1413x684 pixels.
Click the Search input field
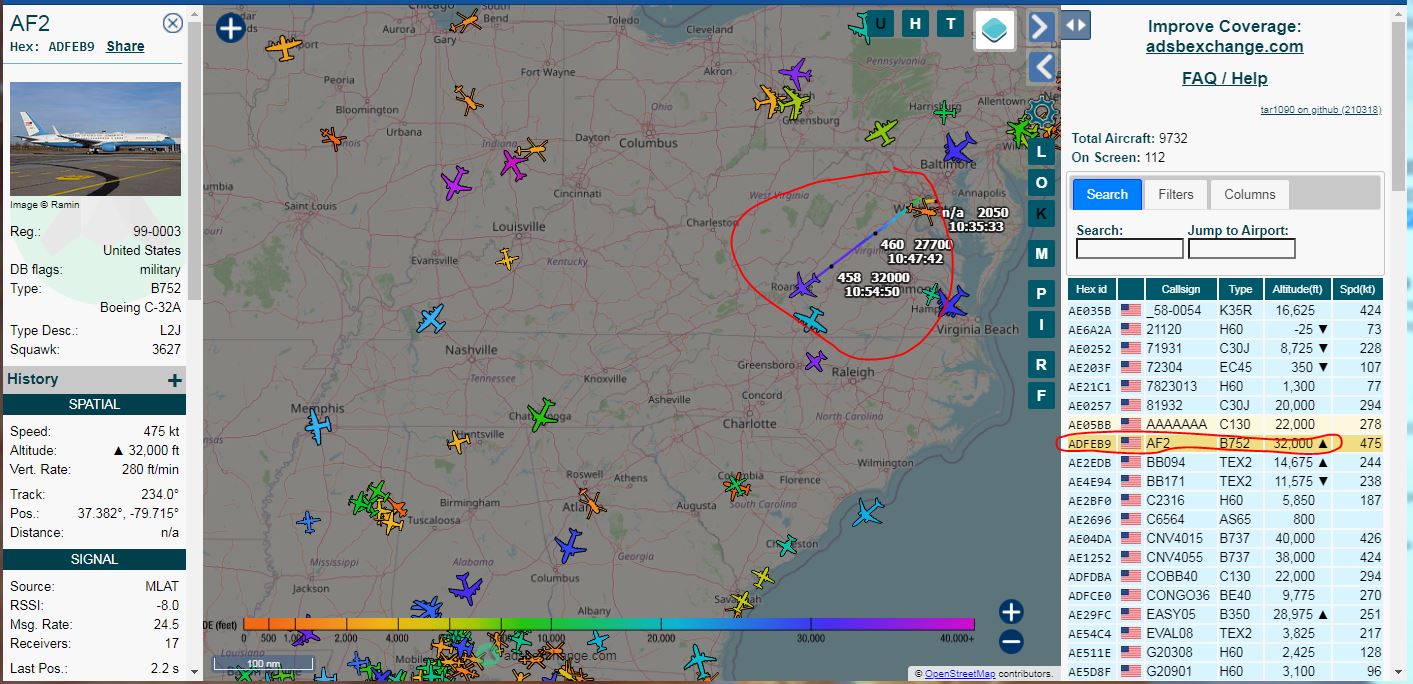pyautogui.click(x=1130, y=249)
